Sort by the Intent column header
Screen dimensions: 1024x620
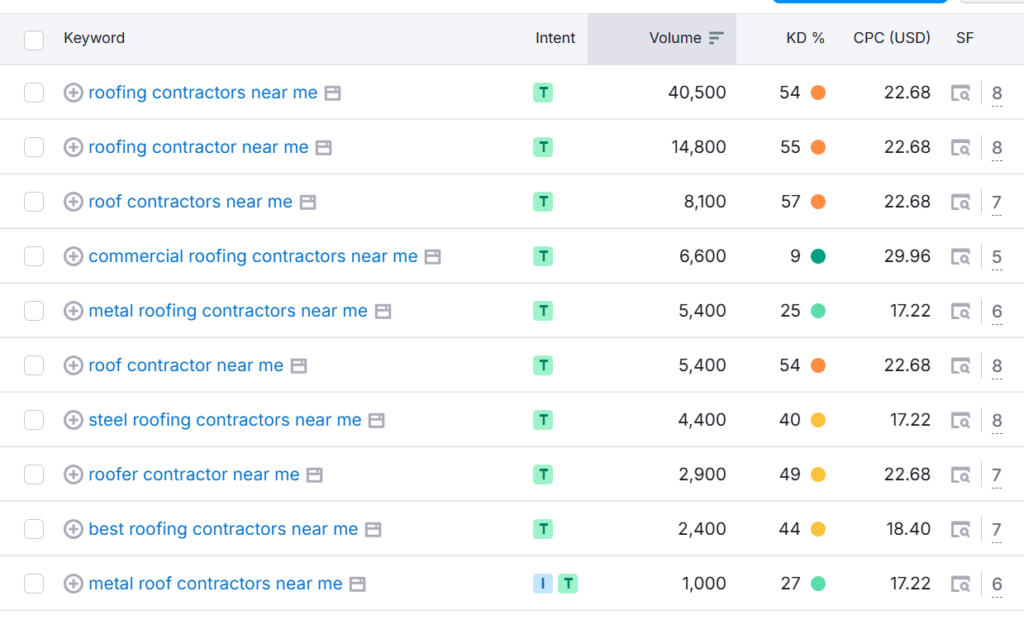(x=555, y=39)
